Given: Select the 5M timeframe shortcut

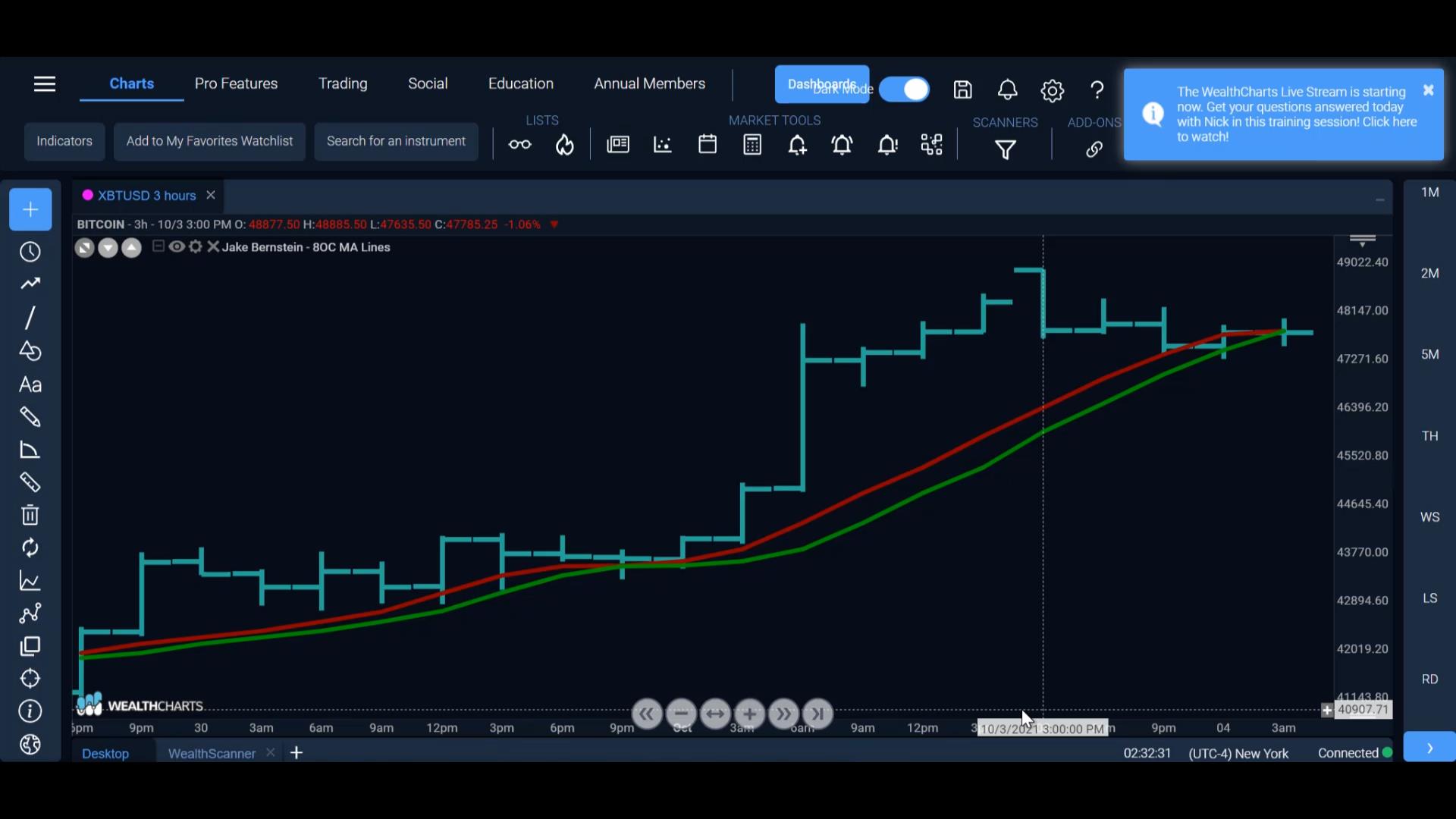Looking at the screenshot, I should (x=1430, y=354).
